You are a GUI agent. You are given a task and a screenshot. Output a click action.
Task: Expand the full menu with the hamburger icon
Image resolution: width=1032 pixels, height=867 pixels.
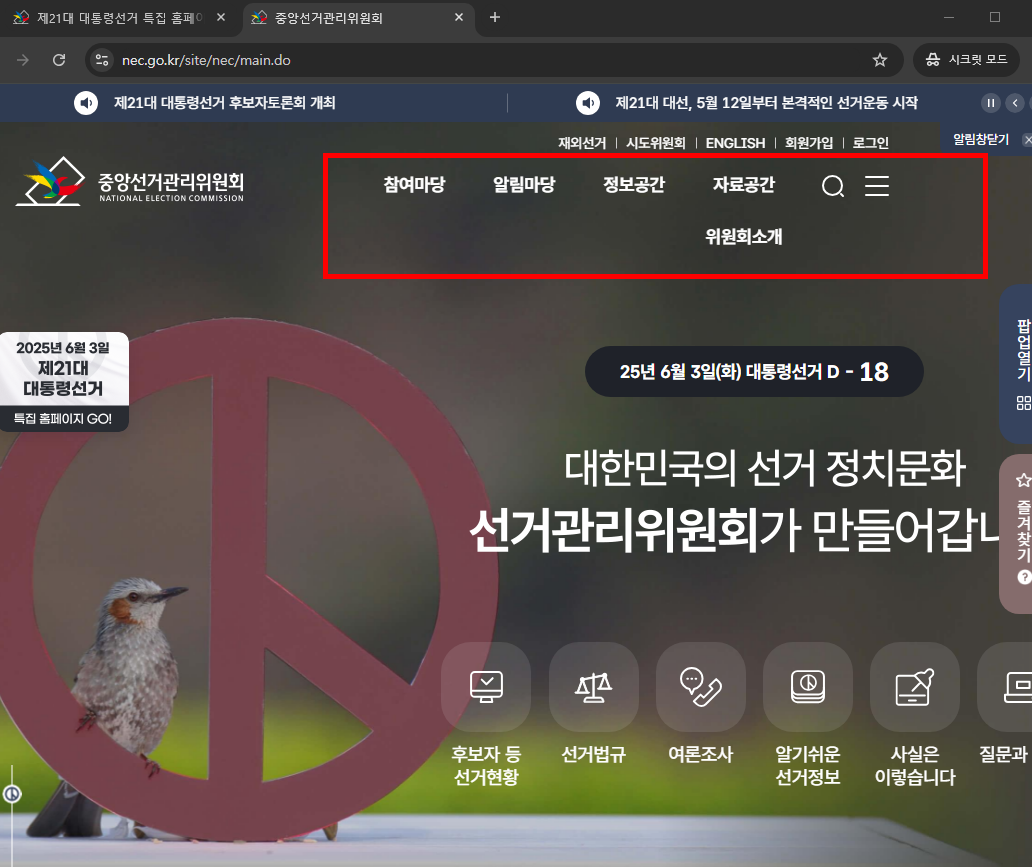[x=877, y=187]
